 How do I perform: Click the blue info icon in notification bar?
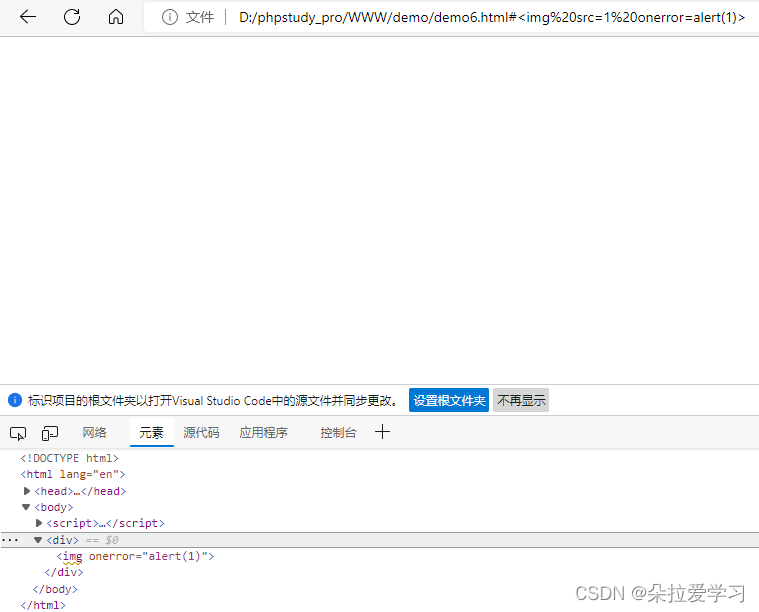coord(15,400)
